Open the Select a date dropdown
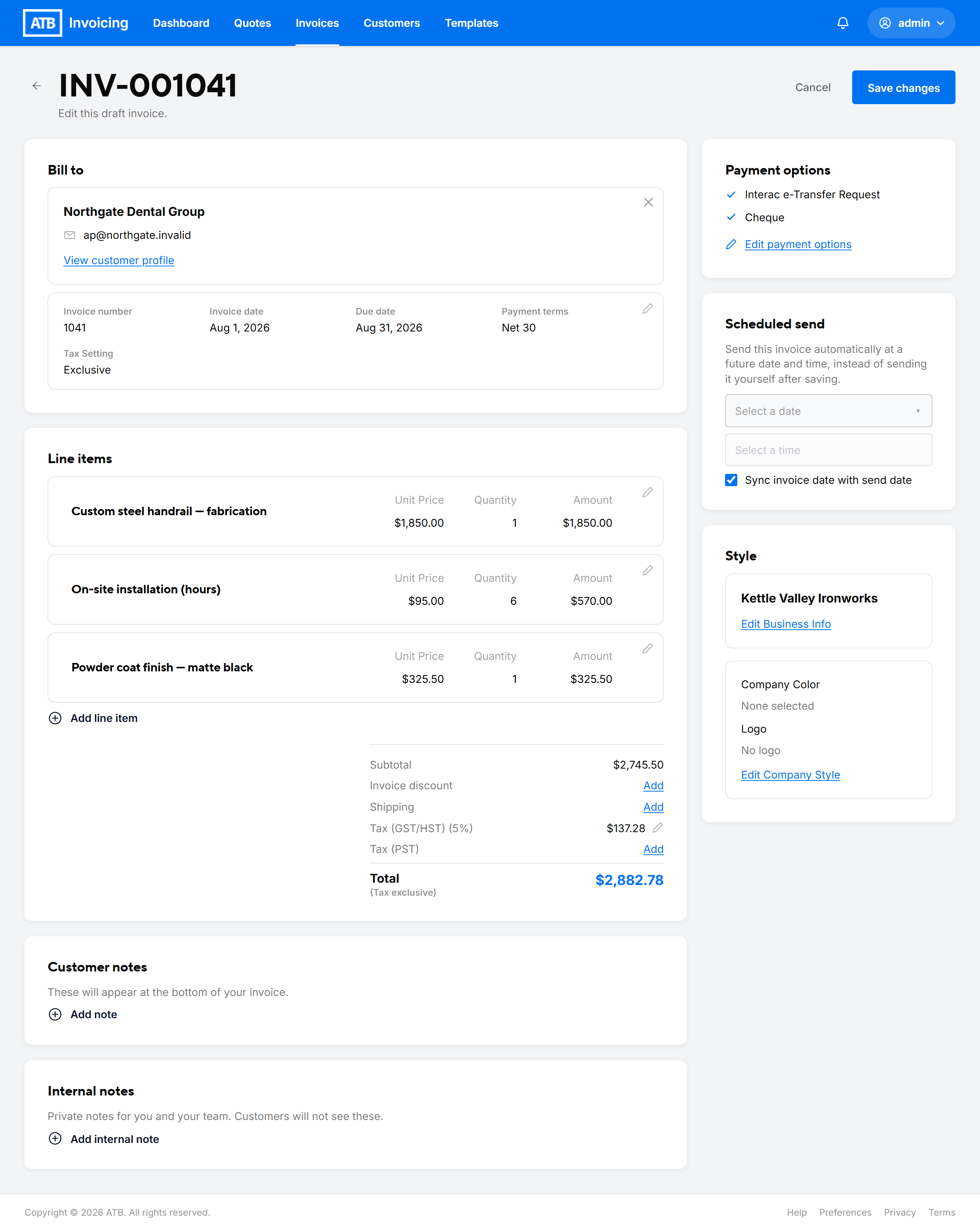Viewport: 980px width, 1231px height. coord(828,411)
